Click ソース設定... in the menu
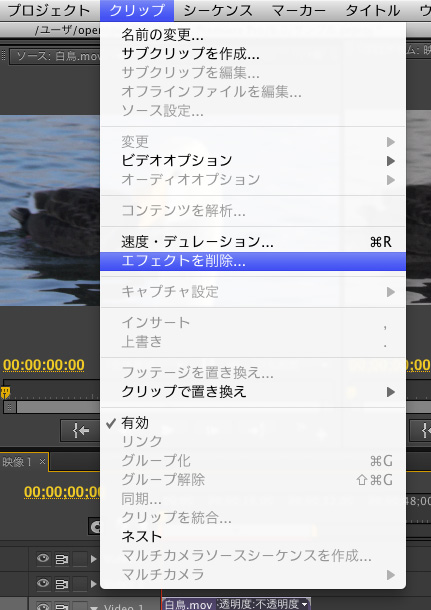The image size is (431, 610). pos(253,111)
